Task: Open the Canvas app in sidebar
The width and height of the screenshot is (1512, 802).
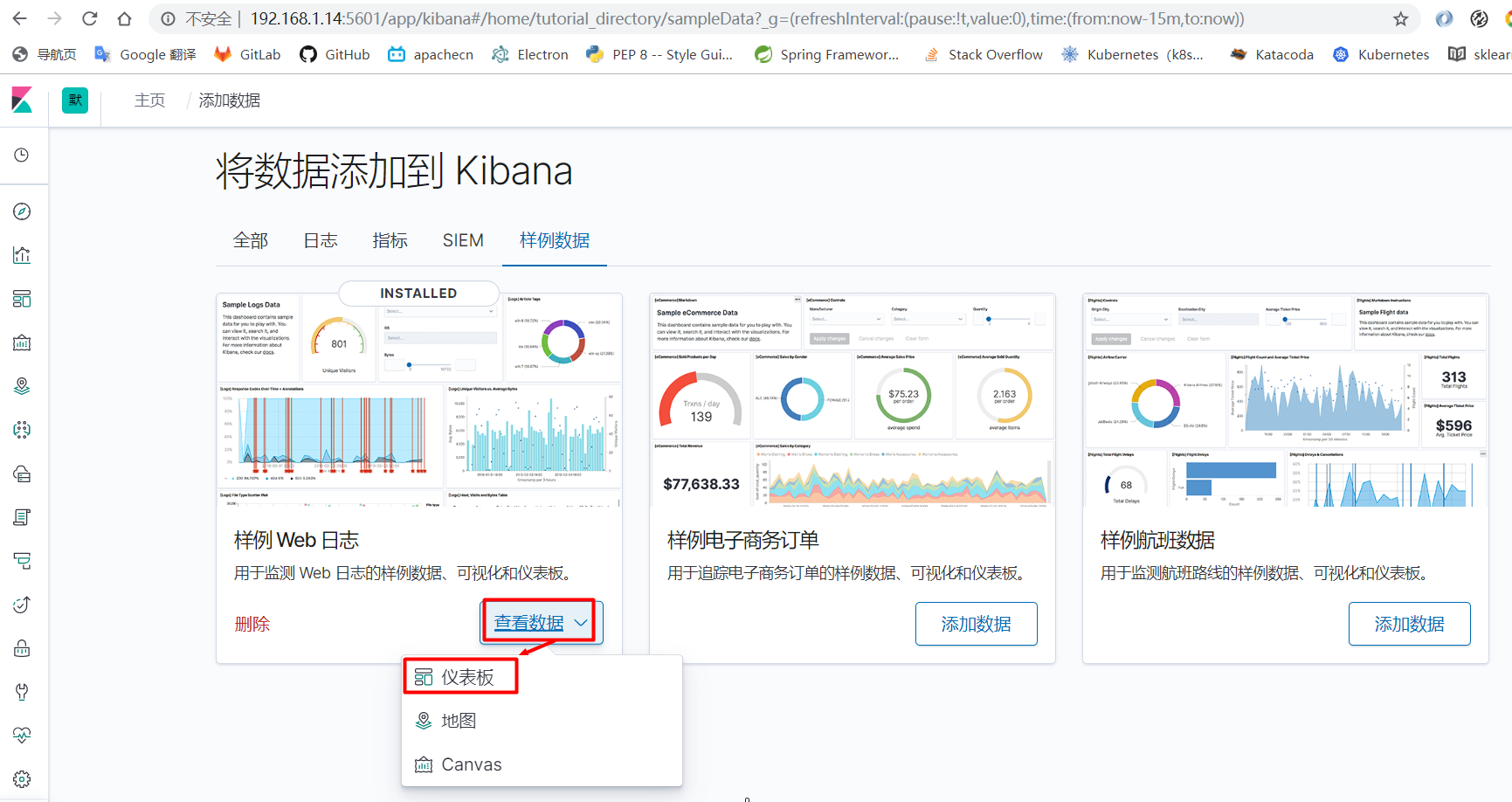Action: 22,342
